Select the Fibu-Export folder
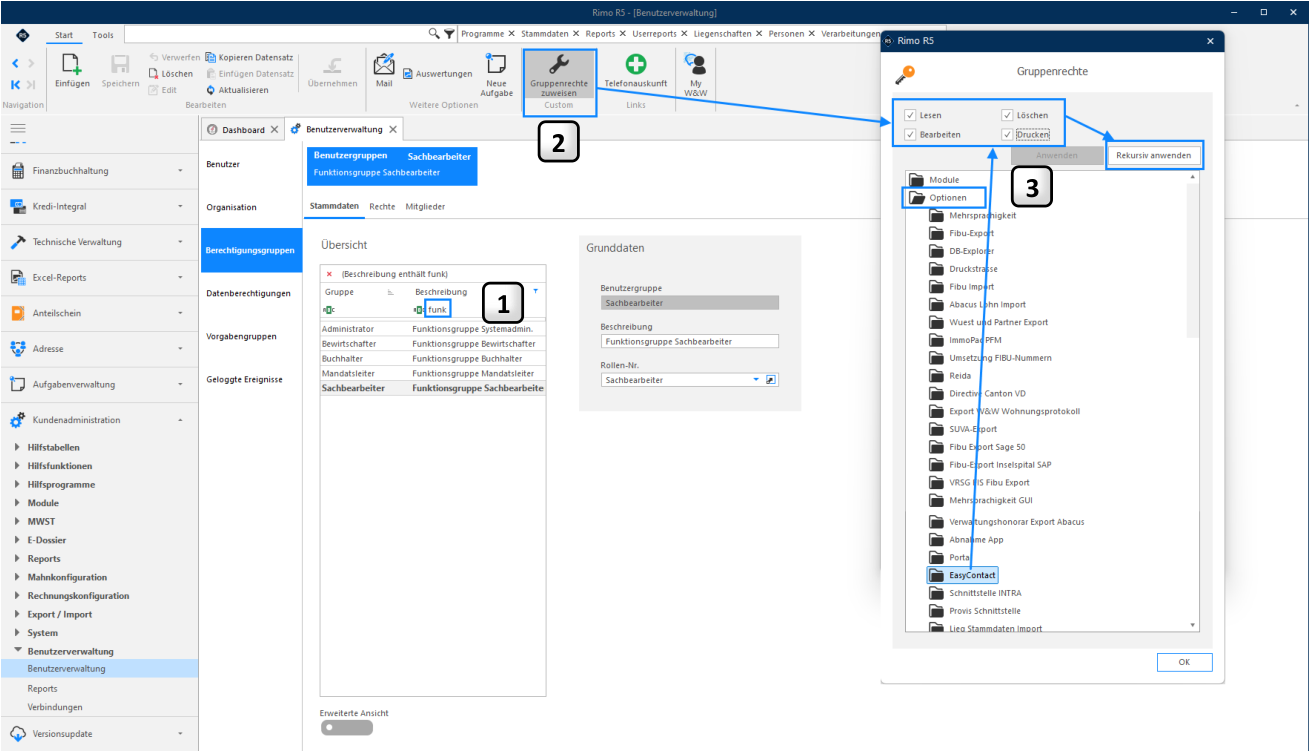This screenshot has height=751, width=1309. click(x=961, y=233)
